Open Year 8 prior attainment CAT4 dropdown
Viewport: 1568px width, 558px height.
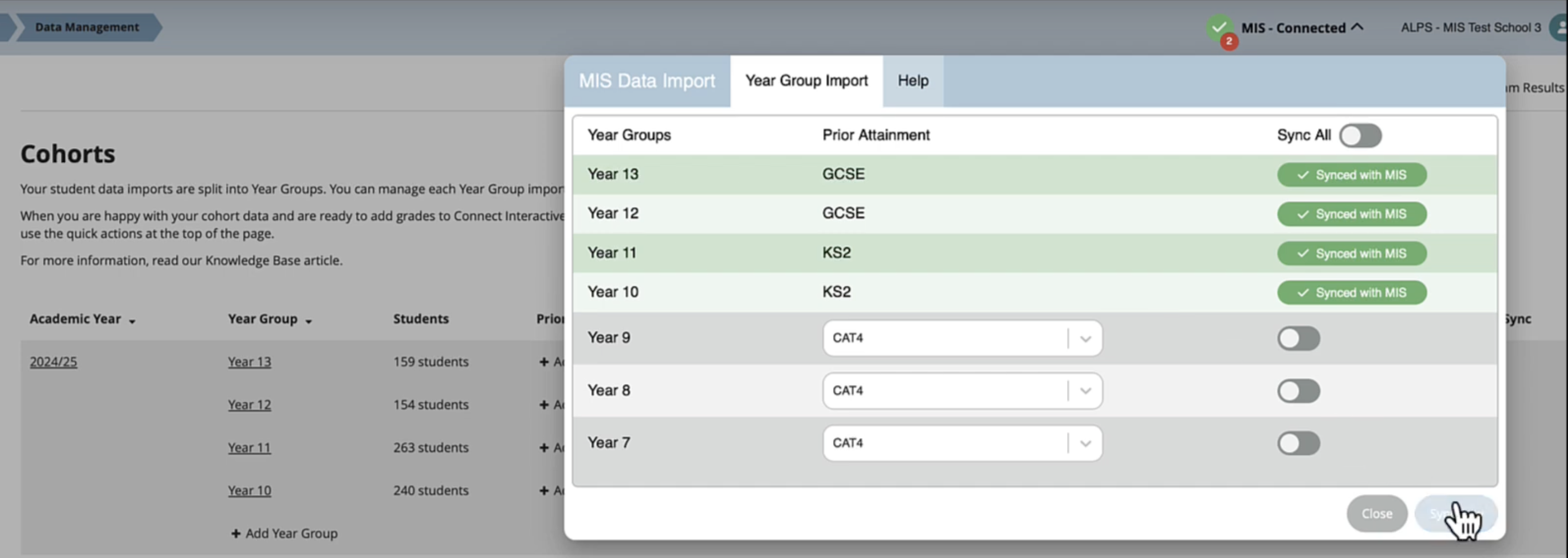[961, 391]
